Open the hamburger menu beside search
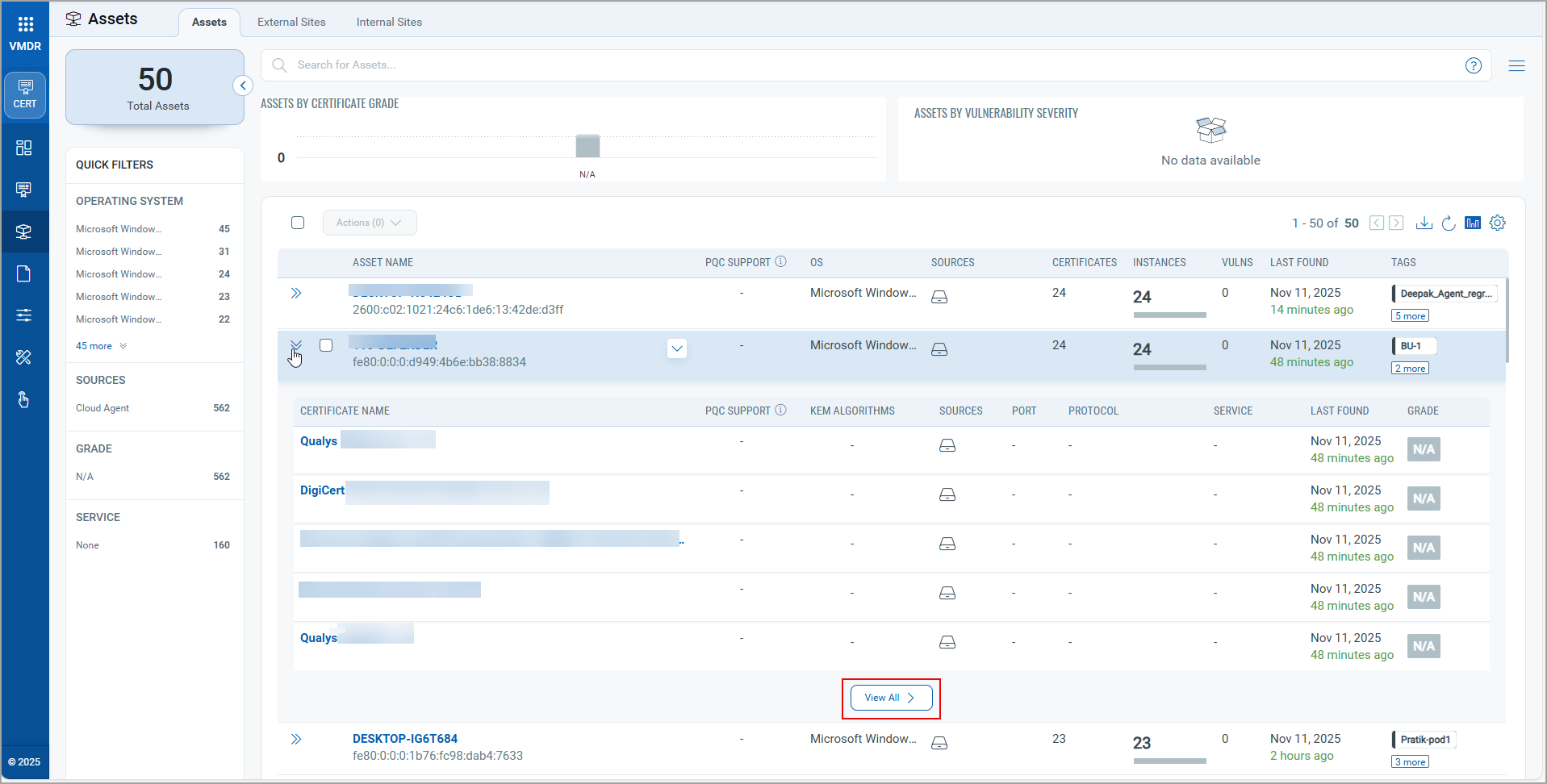Screen dimensions: 1547x784 tap(1516, 66)
